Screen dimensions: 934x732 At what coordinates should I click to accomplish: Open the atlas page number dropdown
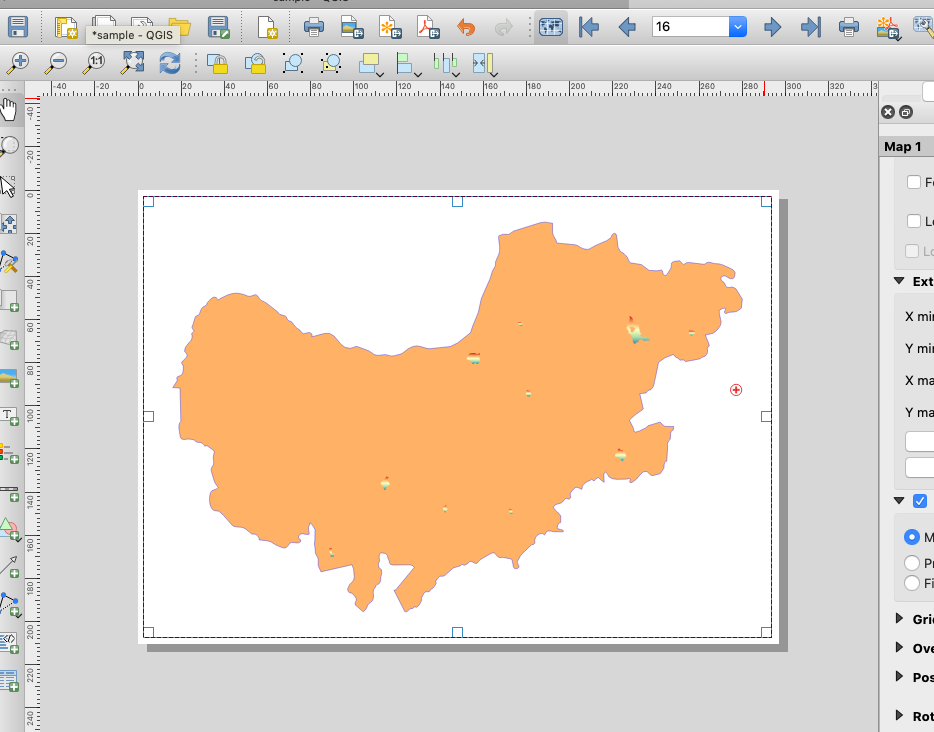click(738, 27)
